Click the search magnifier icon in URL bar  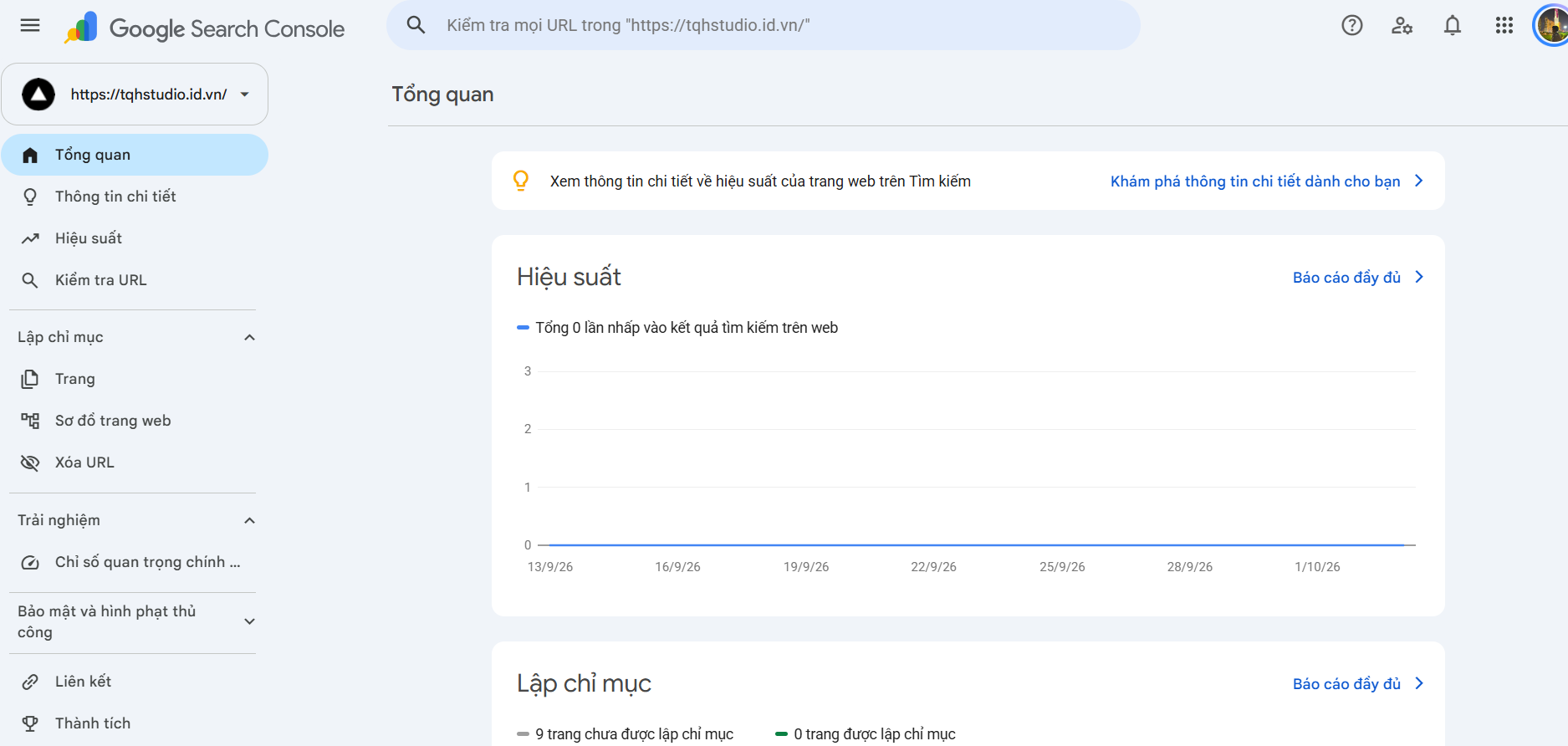[416, 25]
